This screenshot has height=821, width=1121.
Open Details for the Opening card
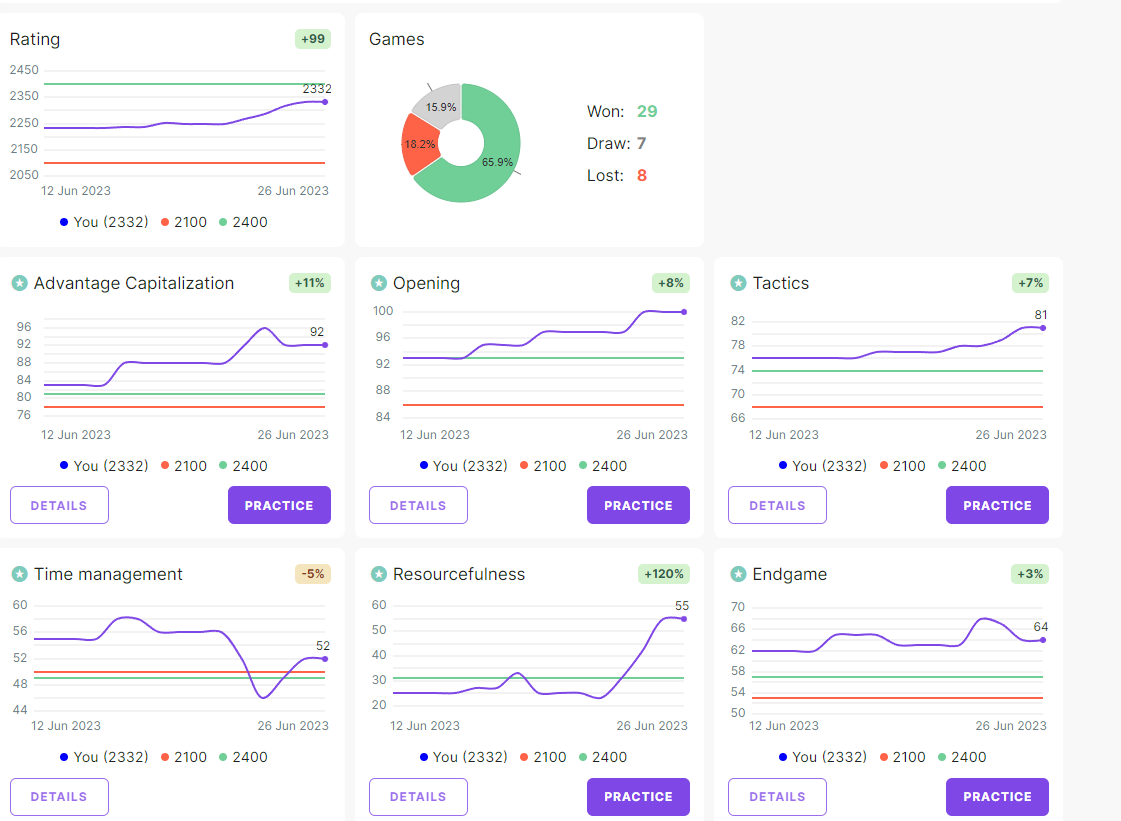coord(418,505)
